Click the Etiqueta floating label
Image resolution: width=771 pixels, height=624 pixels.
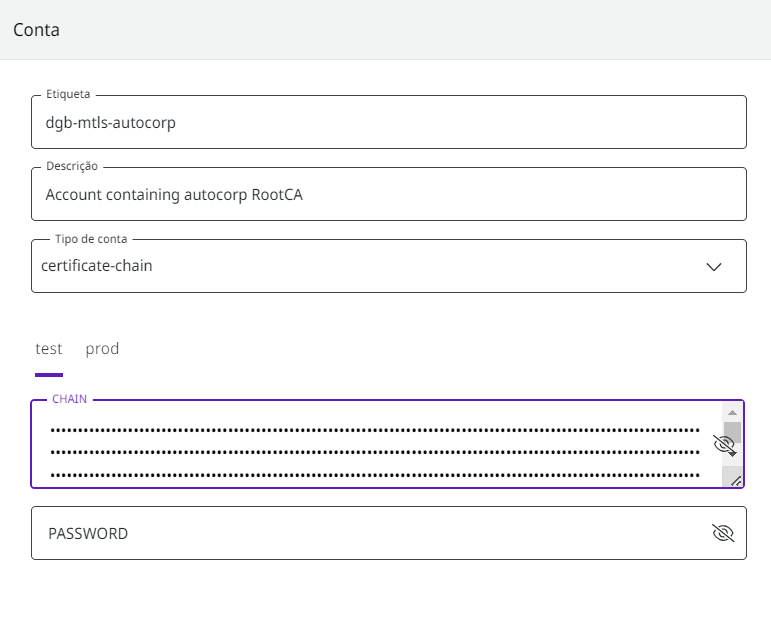pyautogui.click(x=68, y=95)
